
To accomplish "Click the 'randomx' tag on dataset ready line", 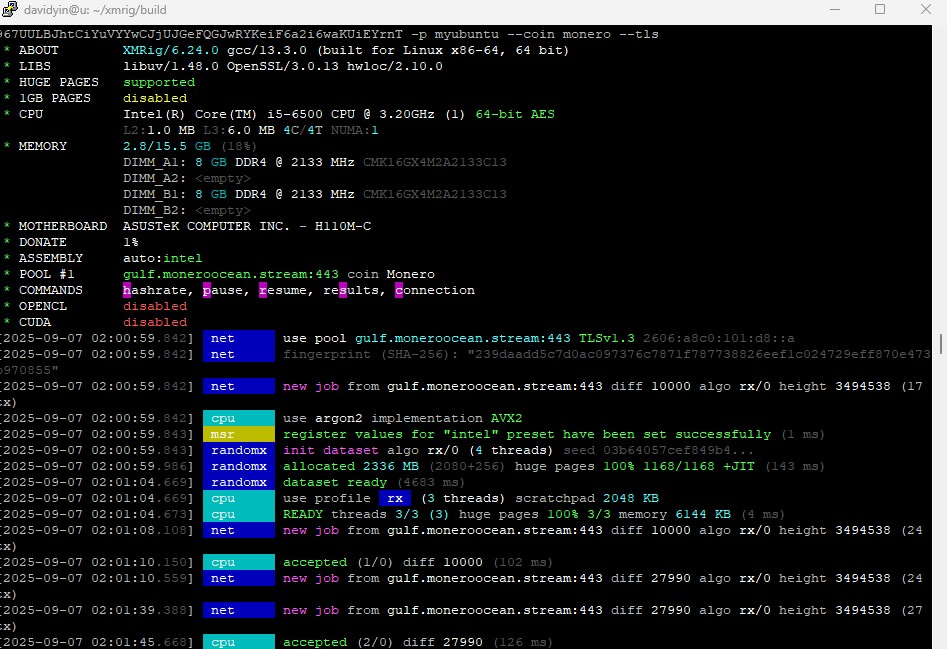I will (238, 482).
